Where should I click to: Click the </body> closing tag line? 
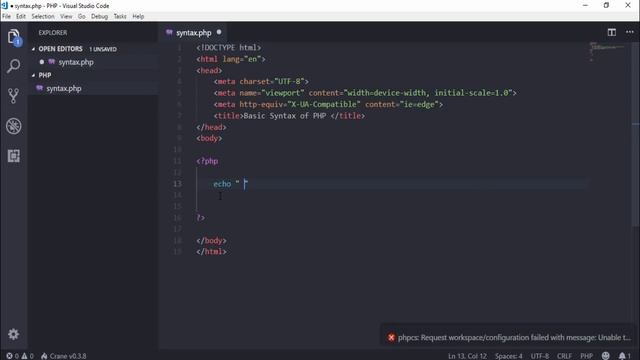(x=211, y=241)
